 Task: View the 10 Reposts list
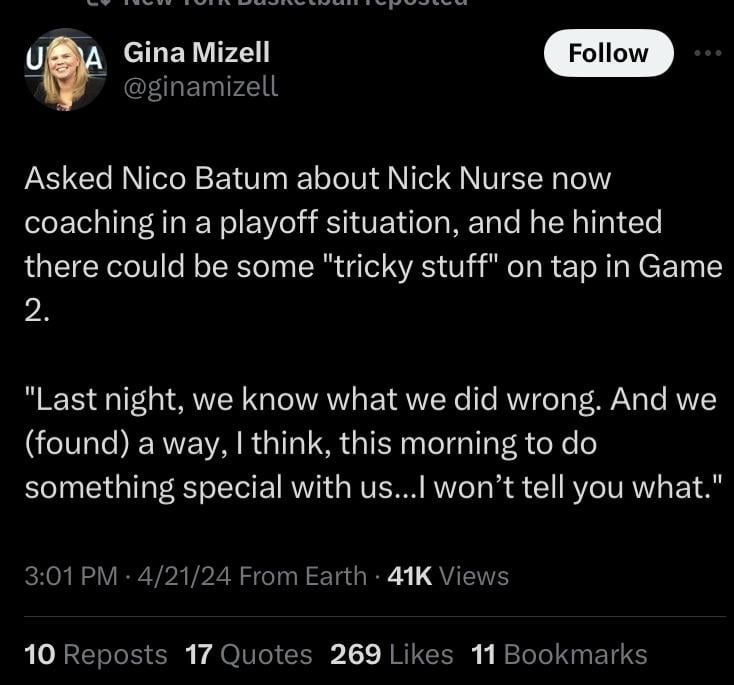point(96,654)
